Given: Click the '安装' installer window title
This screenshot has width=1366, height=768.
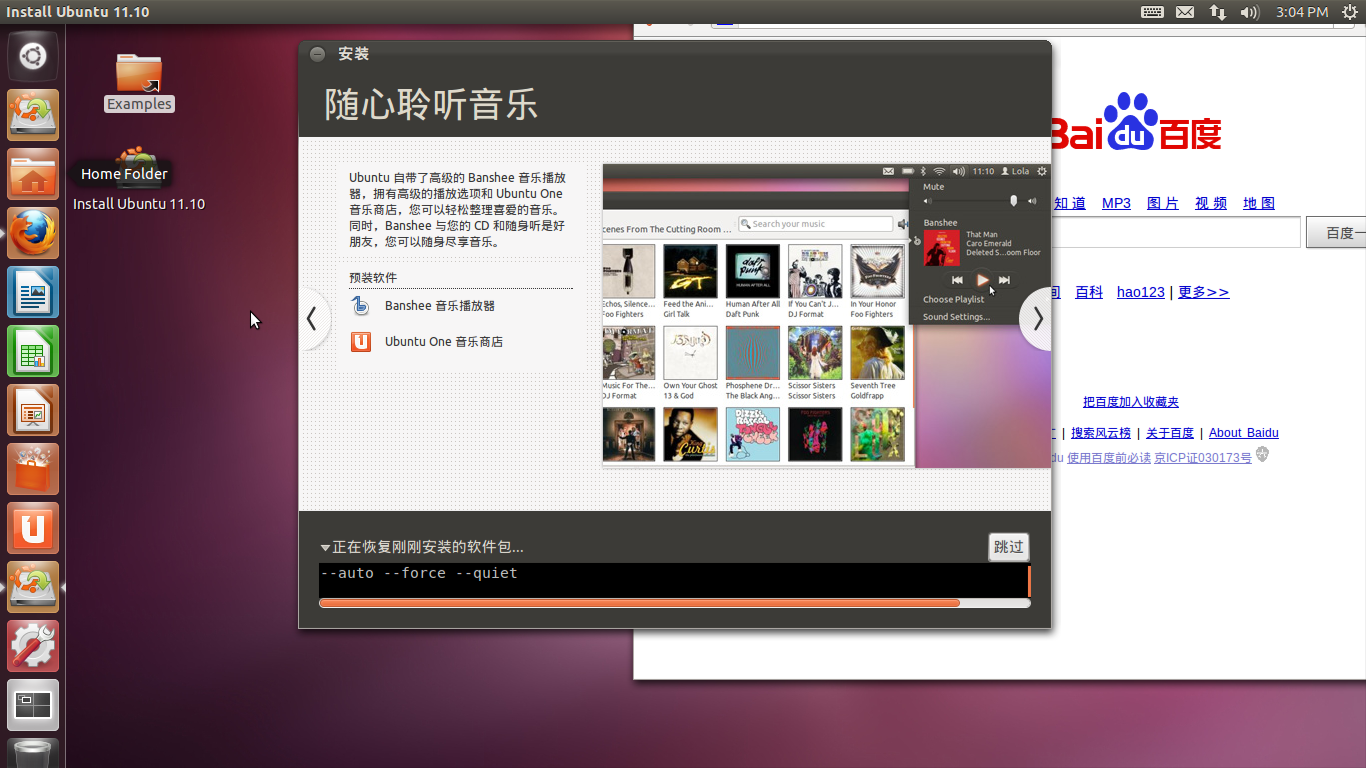Looking at the screenshot, I should click(x=354, y=54).
